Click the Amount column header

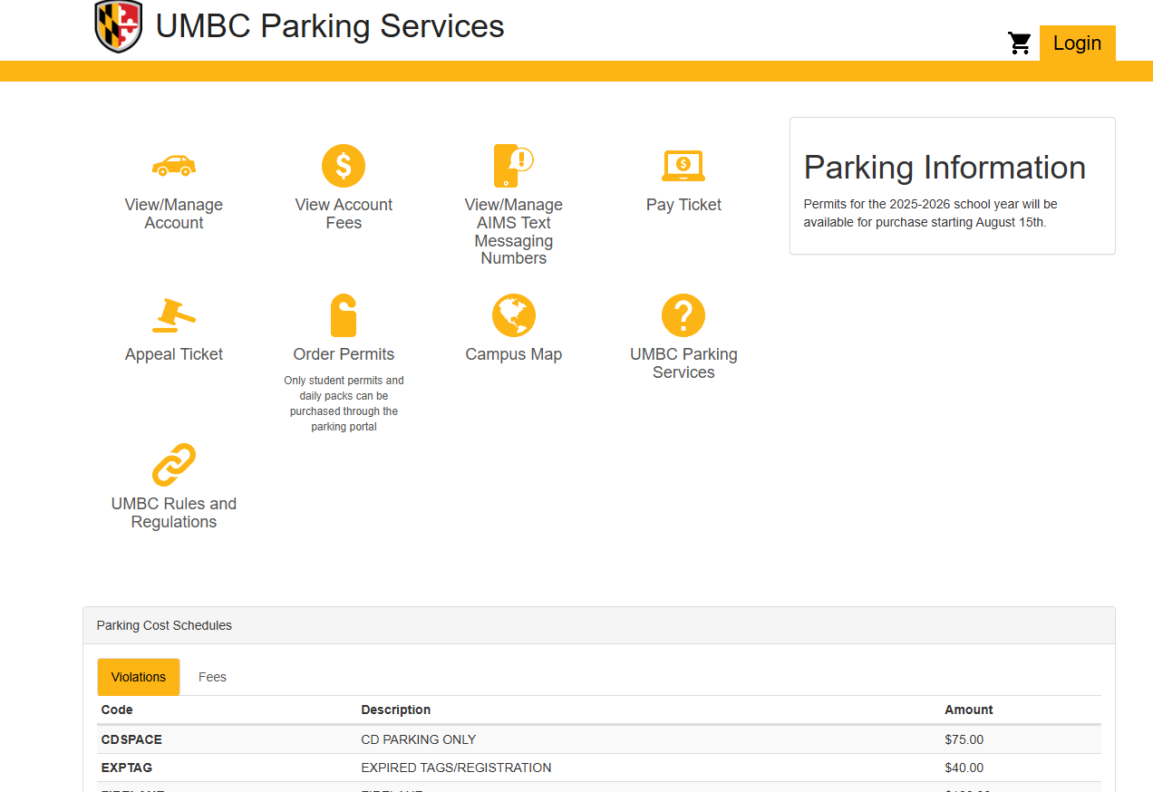968,710
